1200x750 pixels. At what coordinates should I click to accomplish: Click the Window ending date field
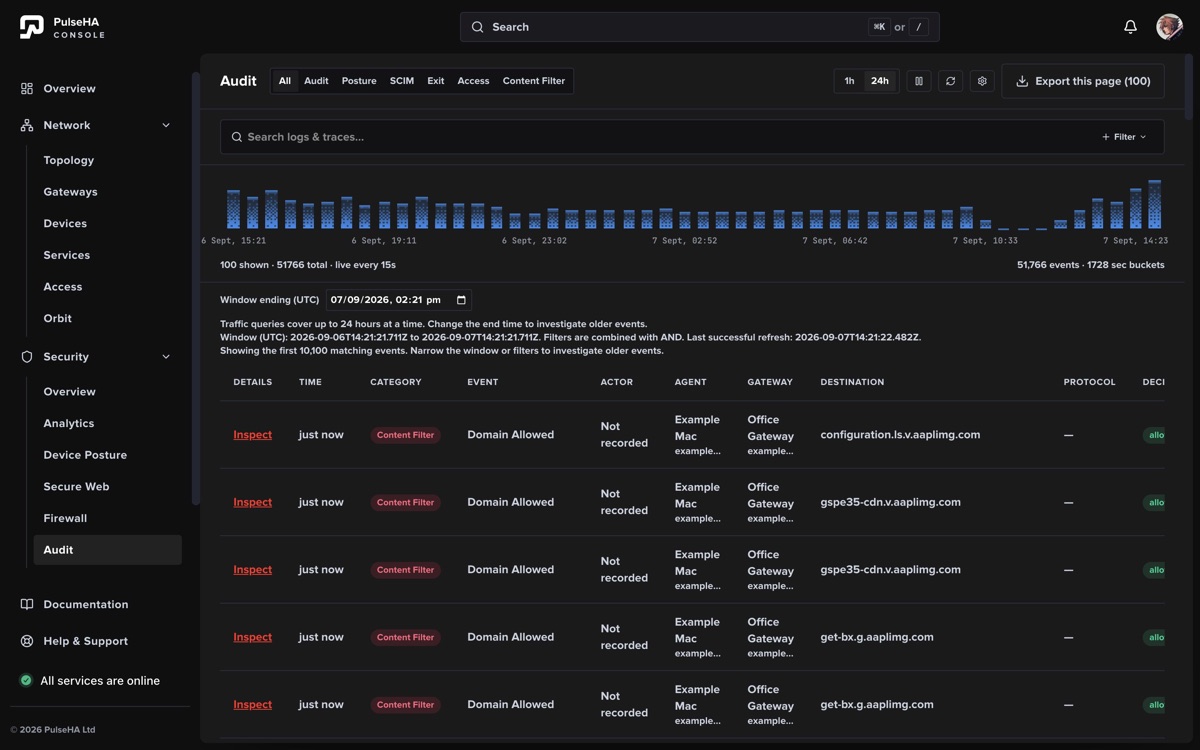[x=399, y=300]
